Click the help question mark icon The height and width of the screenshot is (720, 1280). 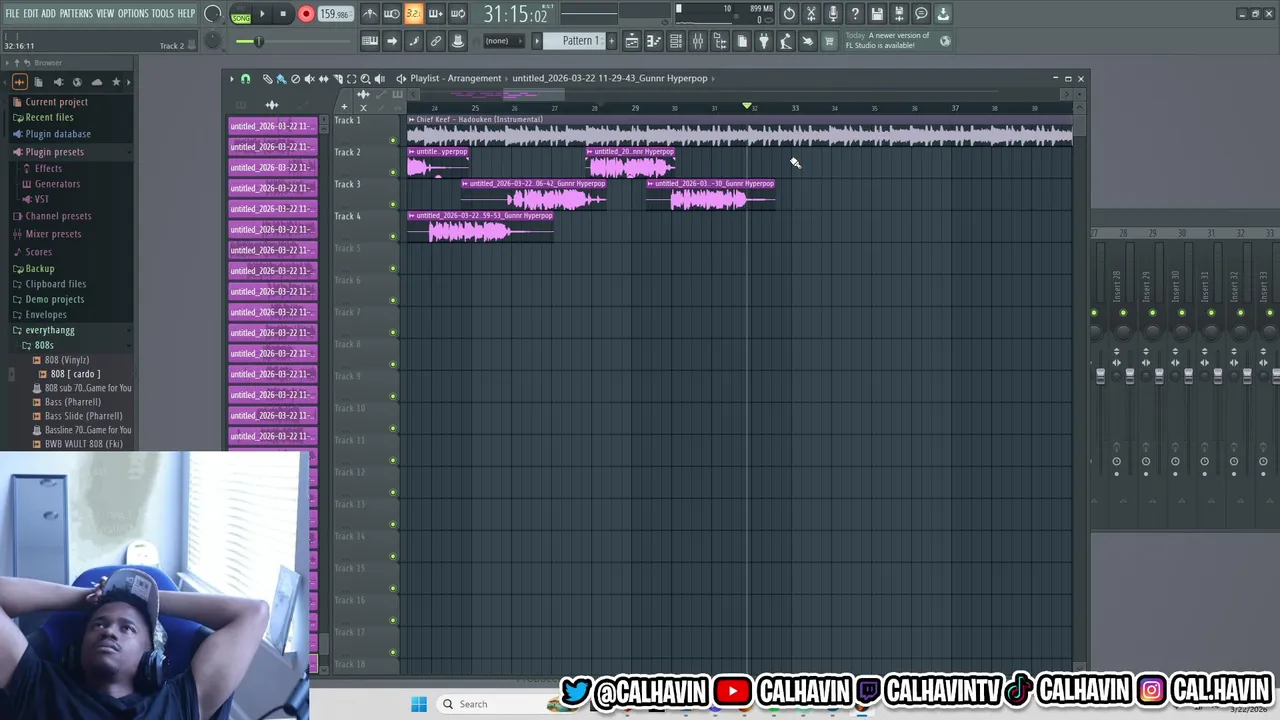pos(855,14)
